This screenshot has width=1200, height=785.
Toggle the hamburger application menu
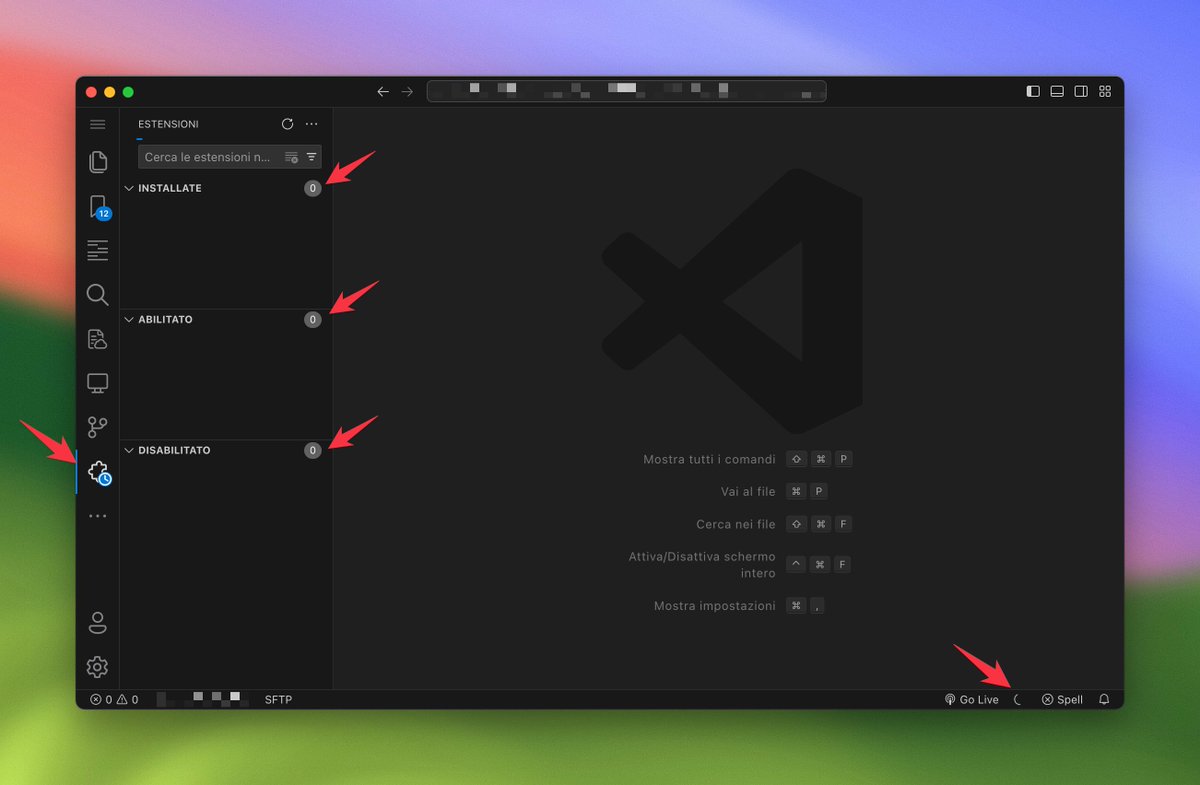click(x=97, y=124)
